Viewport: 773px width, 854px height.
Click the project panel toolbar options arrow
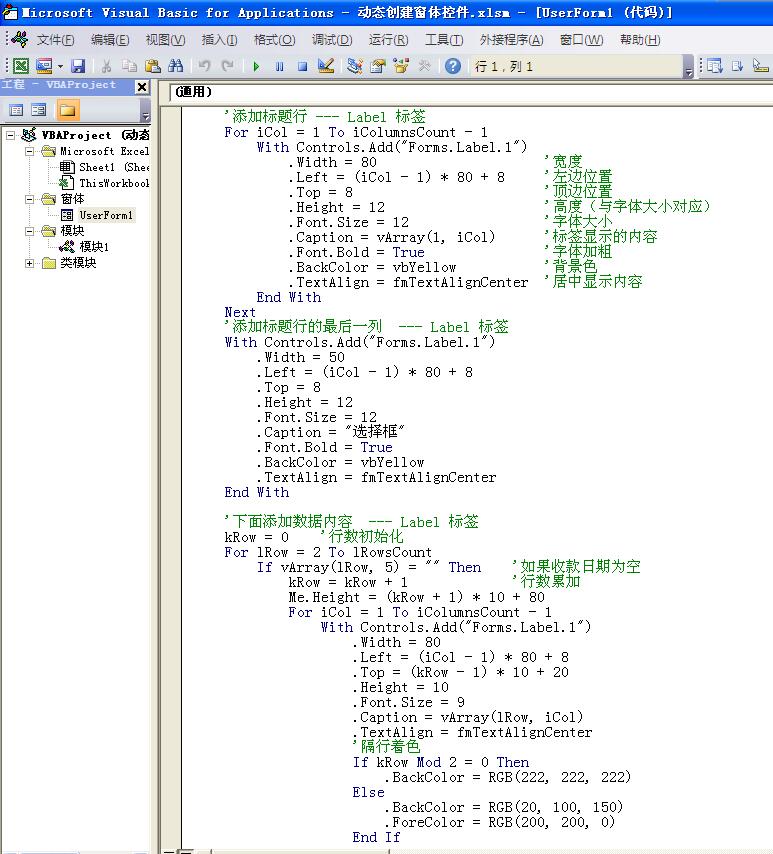click(145, 112)
